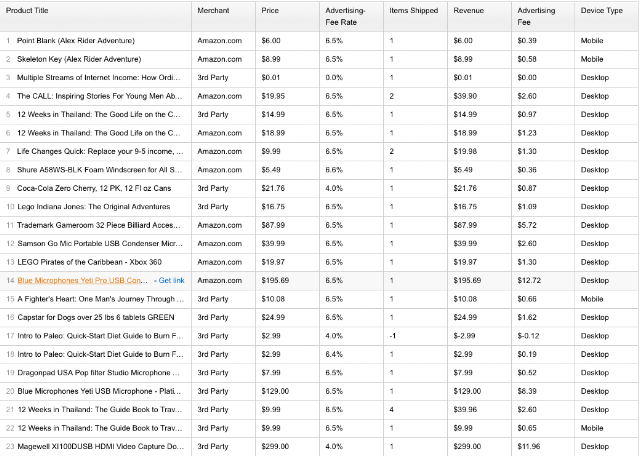Image resolution: width=640 pixels, height=456 pixels.
Task: Select Point Blank (Alex Rider Adventure) row
Action: [320, 41]
